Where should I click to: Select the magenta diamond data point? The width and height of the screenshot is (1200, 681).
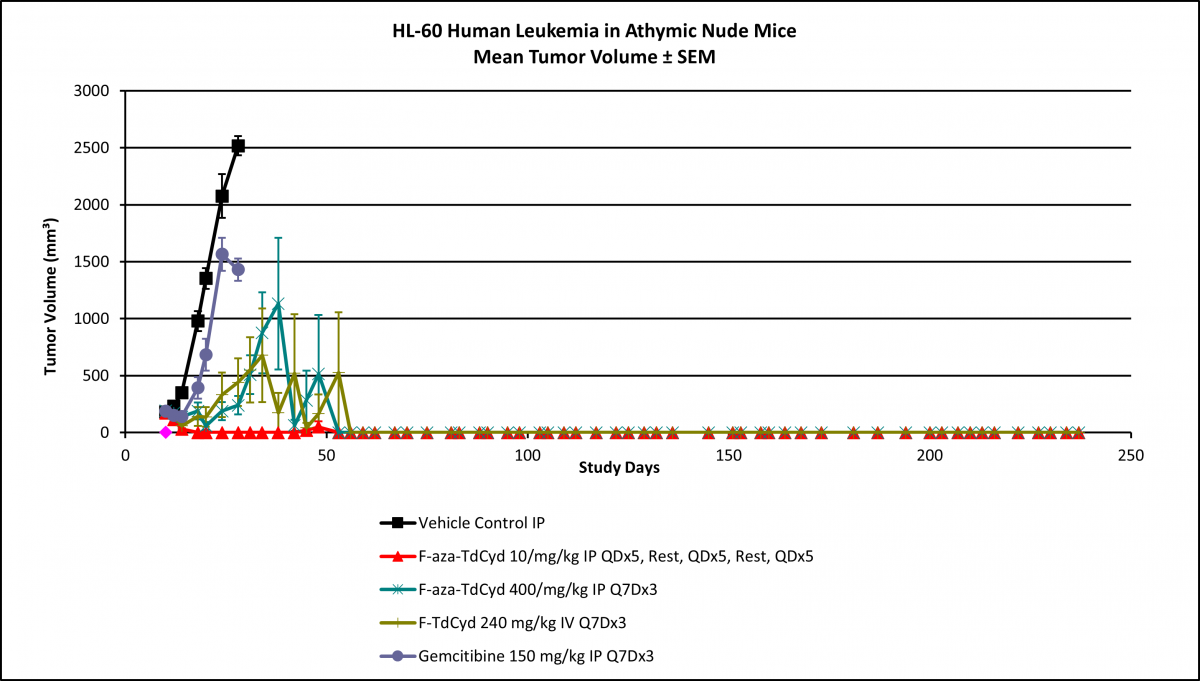[x=165, y=432]
